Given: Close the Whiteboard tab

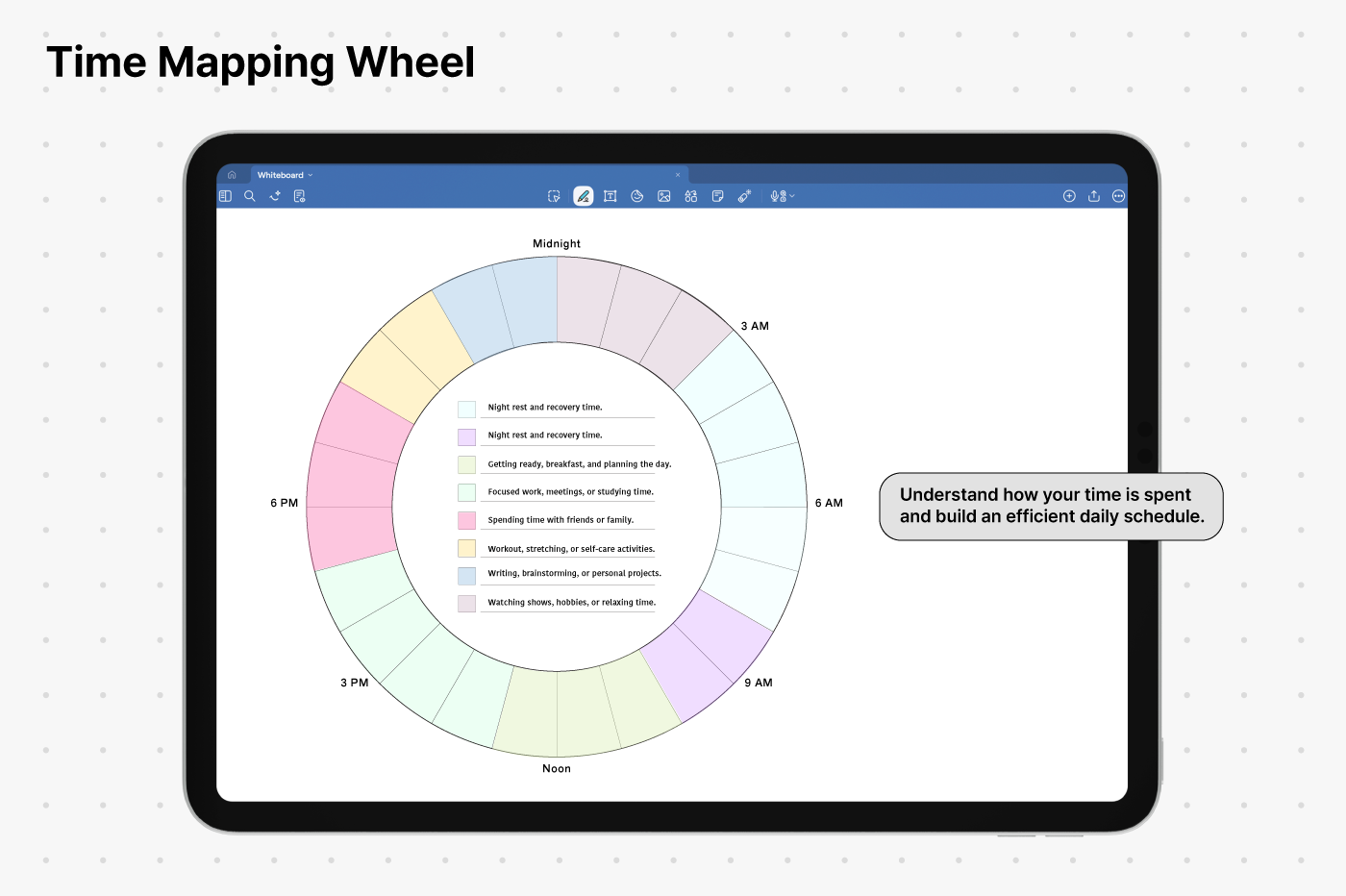Looking at the screenshot, I should click(x=678, y=175).
